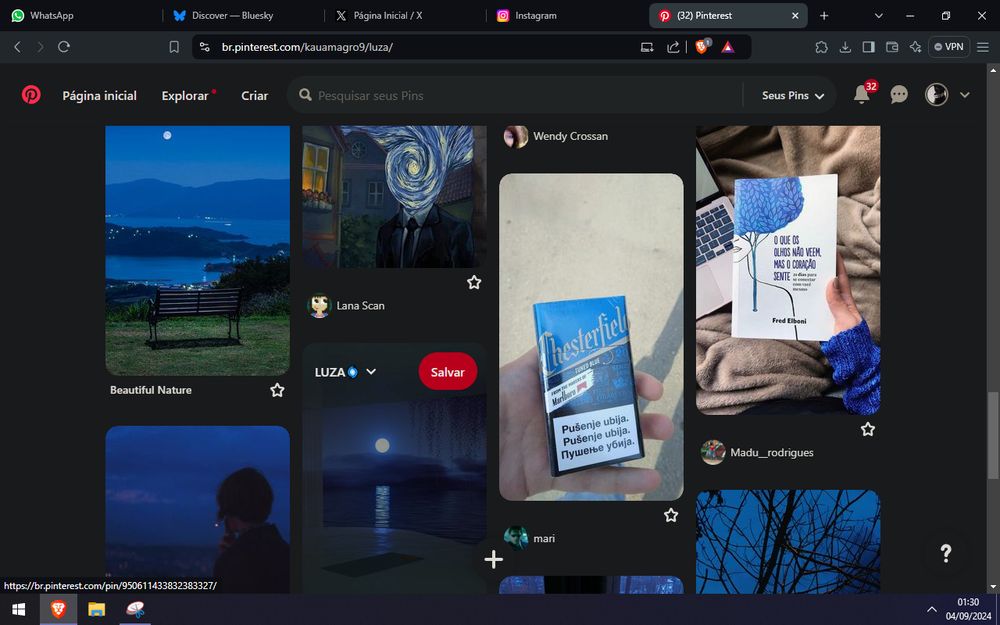Show hidden system tray icons
Image resolution: width=1000 pixels, height=625 pixels.
click(x=932, y=610)
